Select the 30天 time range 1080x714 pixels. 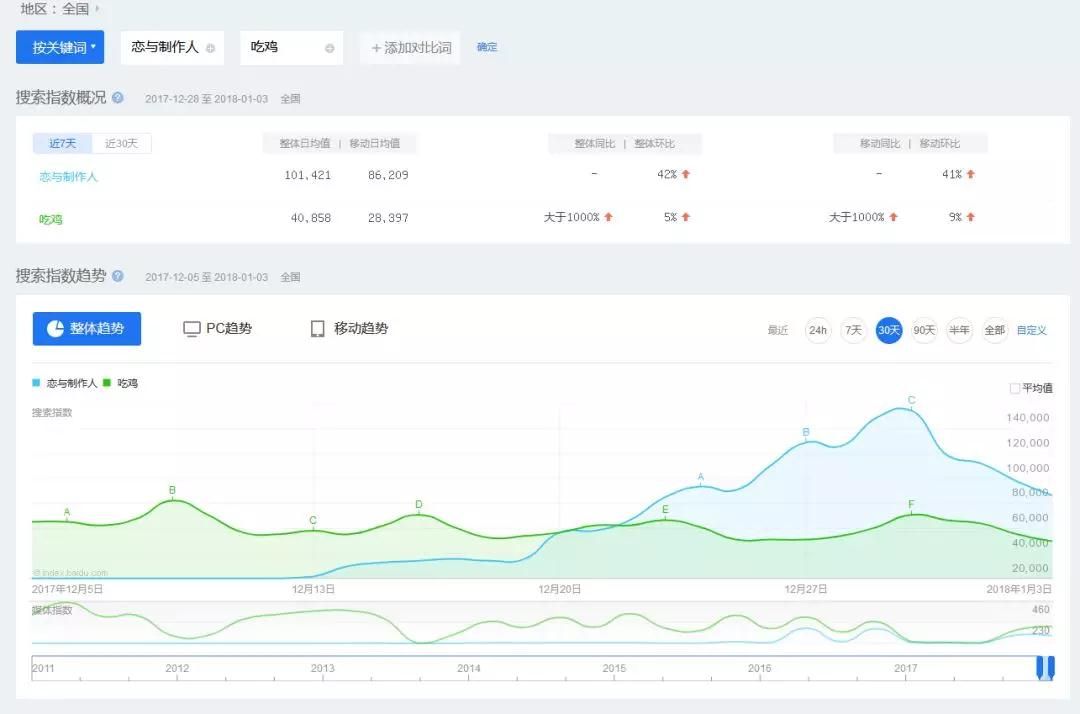pyautogui.click(x=889, y=330)
